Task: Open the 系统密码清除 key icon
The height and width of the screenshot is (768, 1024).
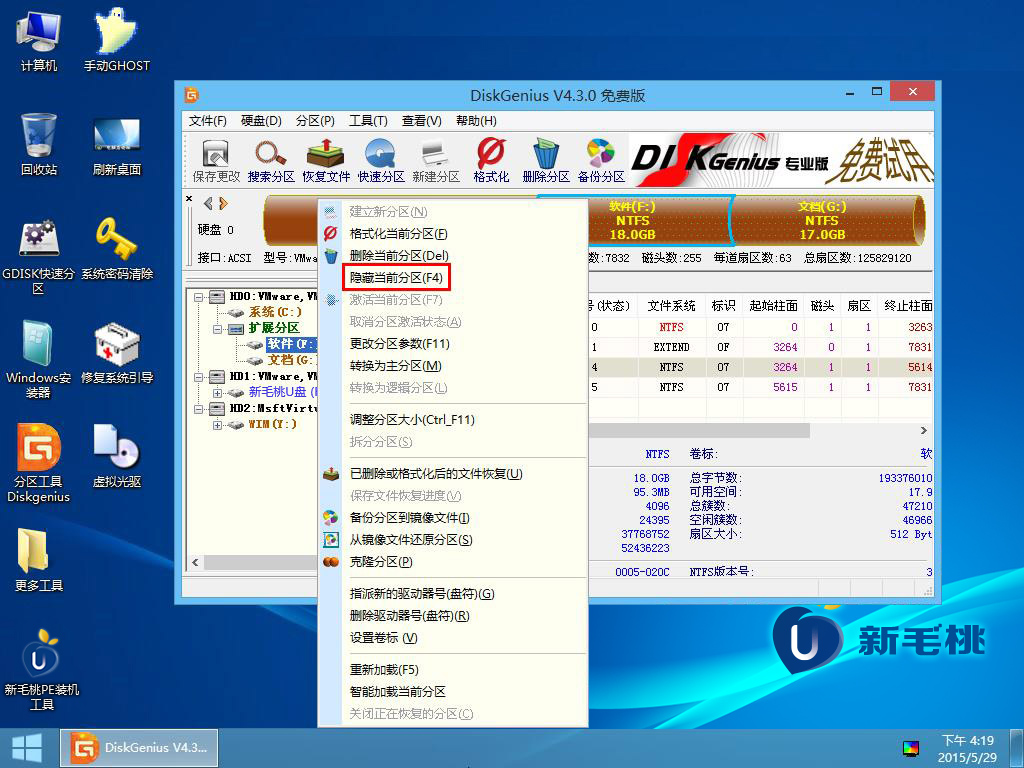Action: (117, 249)
